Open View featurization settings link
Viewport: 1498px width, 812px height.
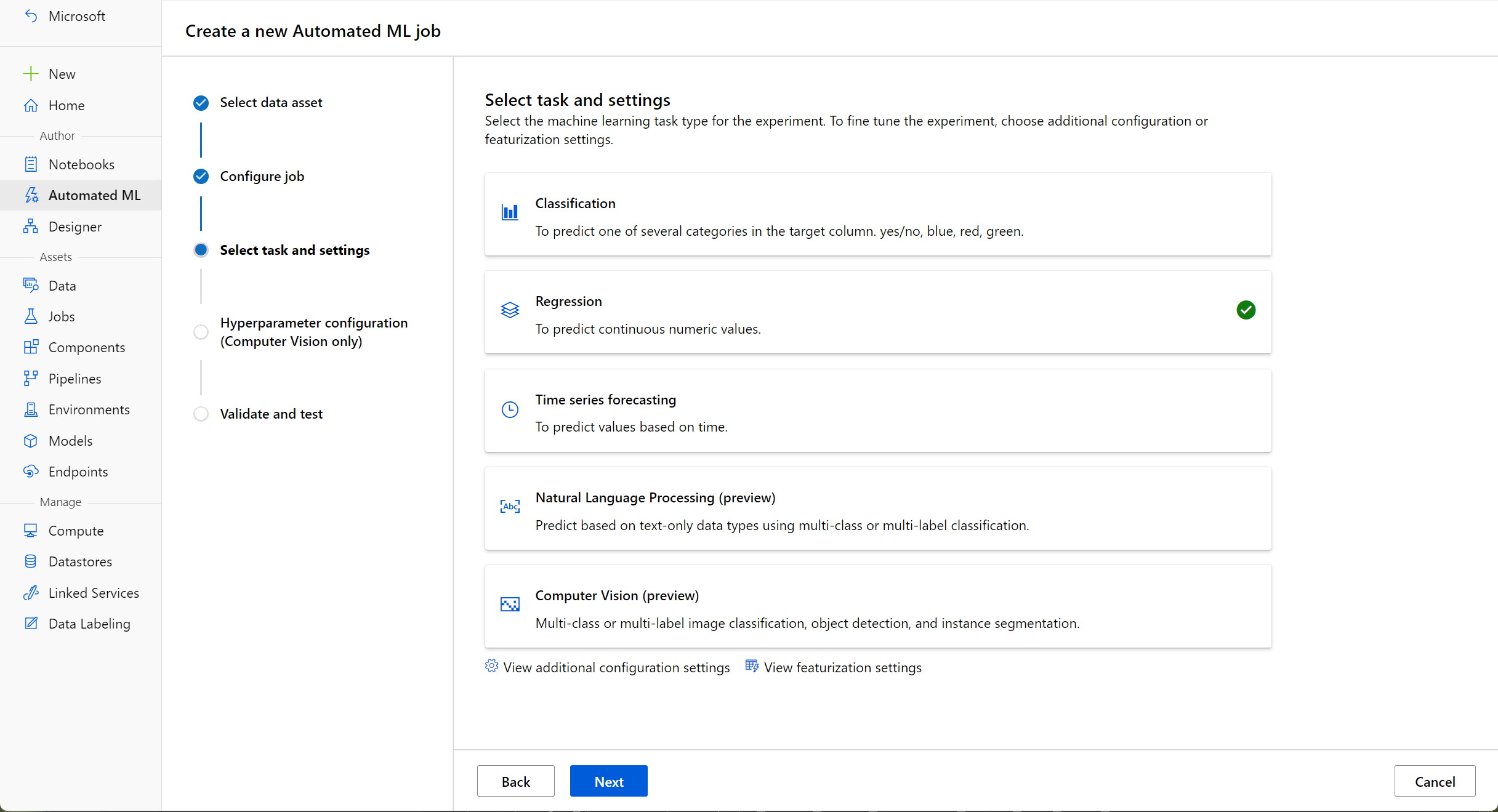tap(842, 667)
